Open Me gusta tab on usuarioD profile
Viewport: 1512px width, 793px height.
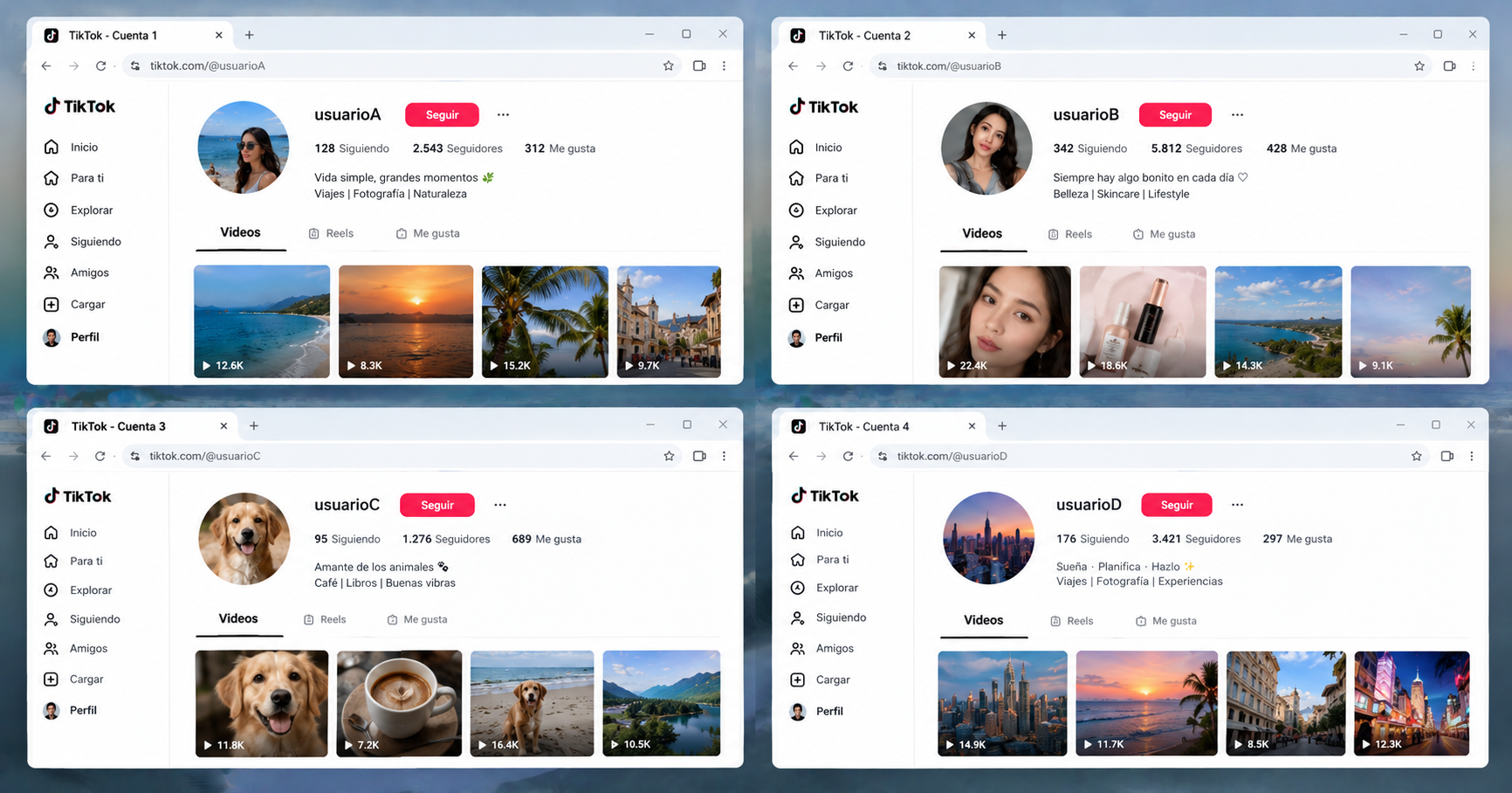(1165, 621)
